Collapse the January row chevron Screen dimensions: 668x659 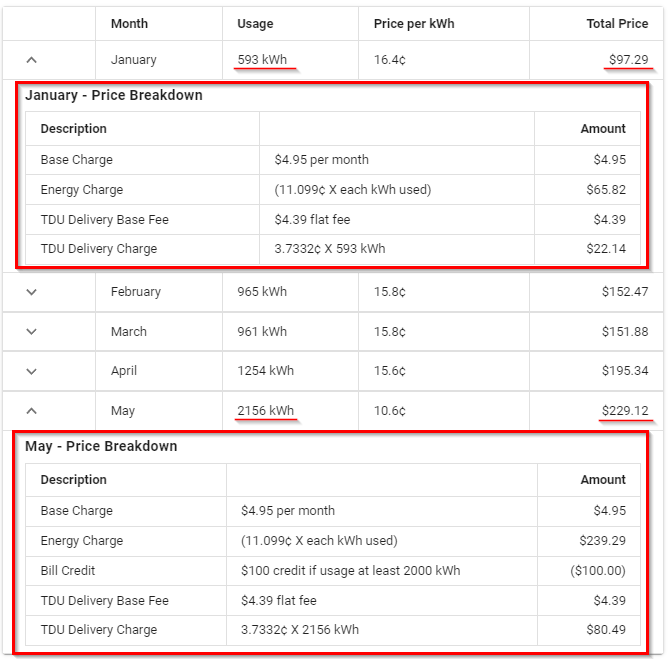pos(31,60)
